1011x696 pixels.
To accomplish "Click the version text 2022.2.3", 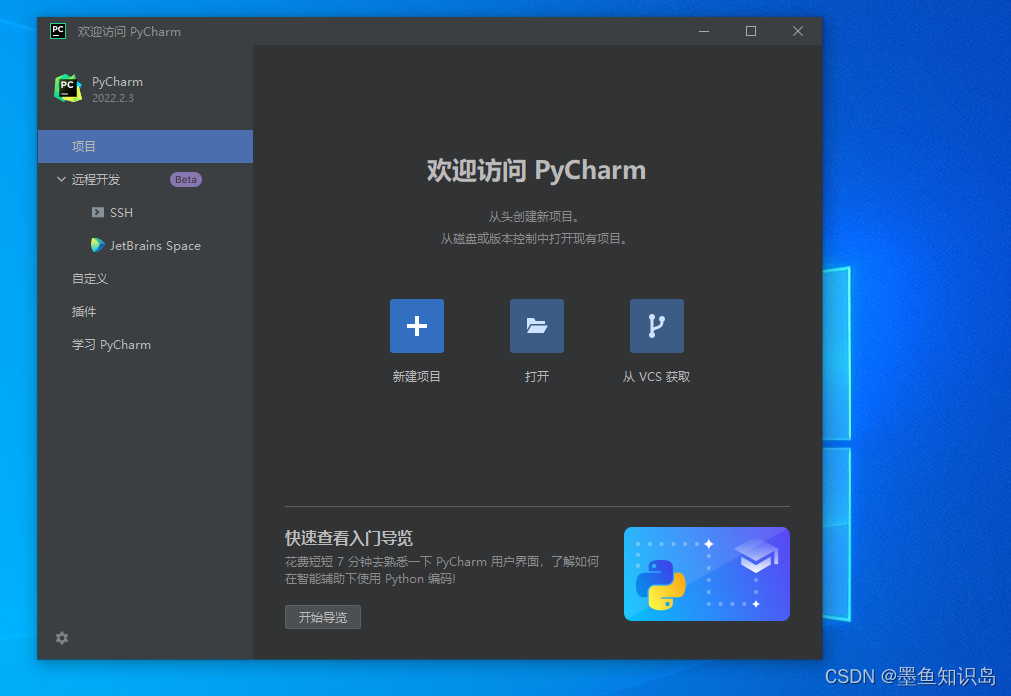I will pos(113,98).
